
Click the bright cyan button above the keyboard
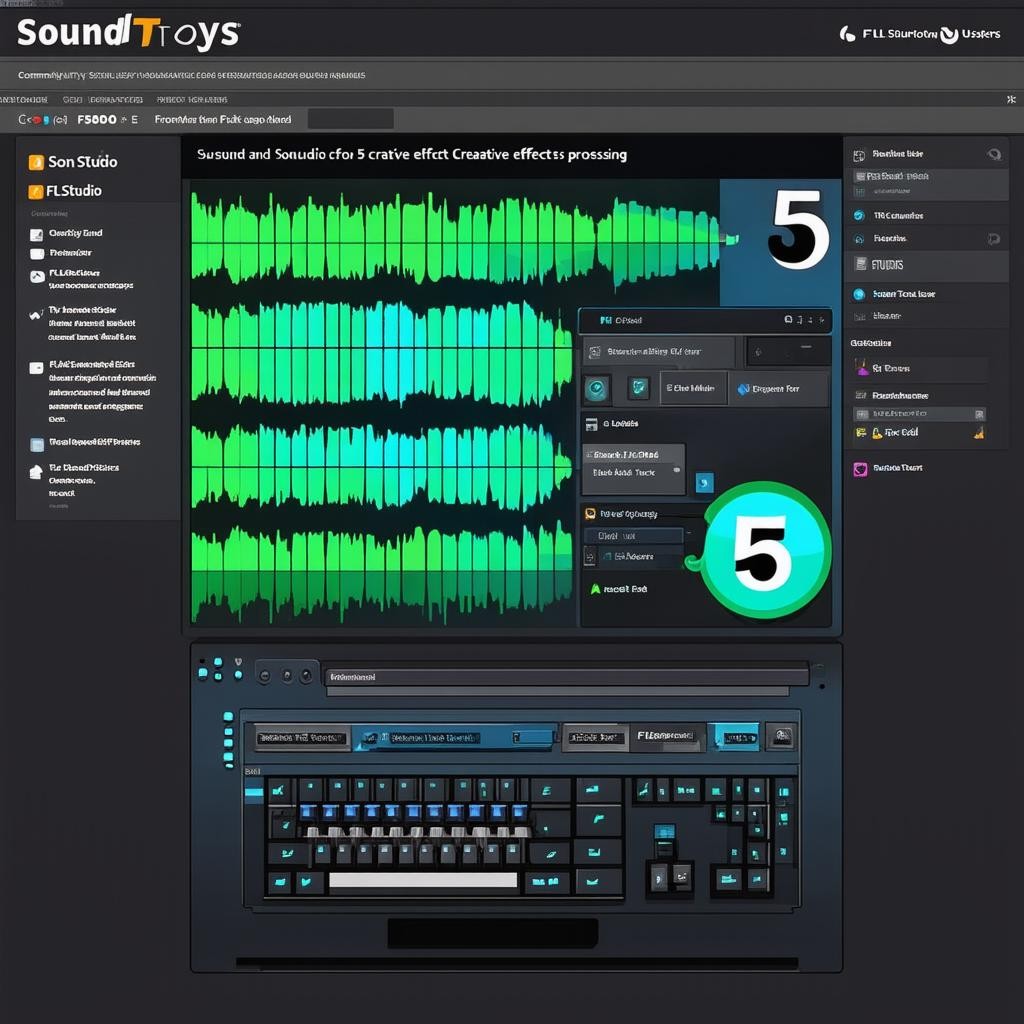pyautogui.click(x=738, y=737)
